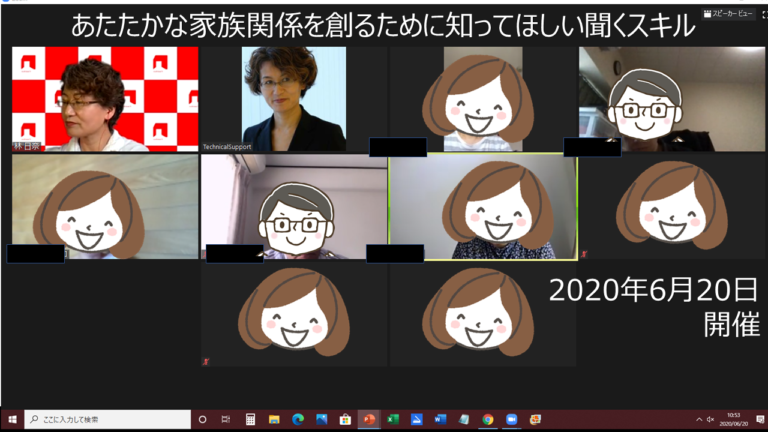Open Word from the taskbar
This screenshot has height=432, width=768.
(x=440, y=419)
